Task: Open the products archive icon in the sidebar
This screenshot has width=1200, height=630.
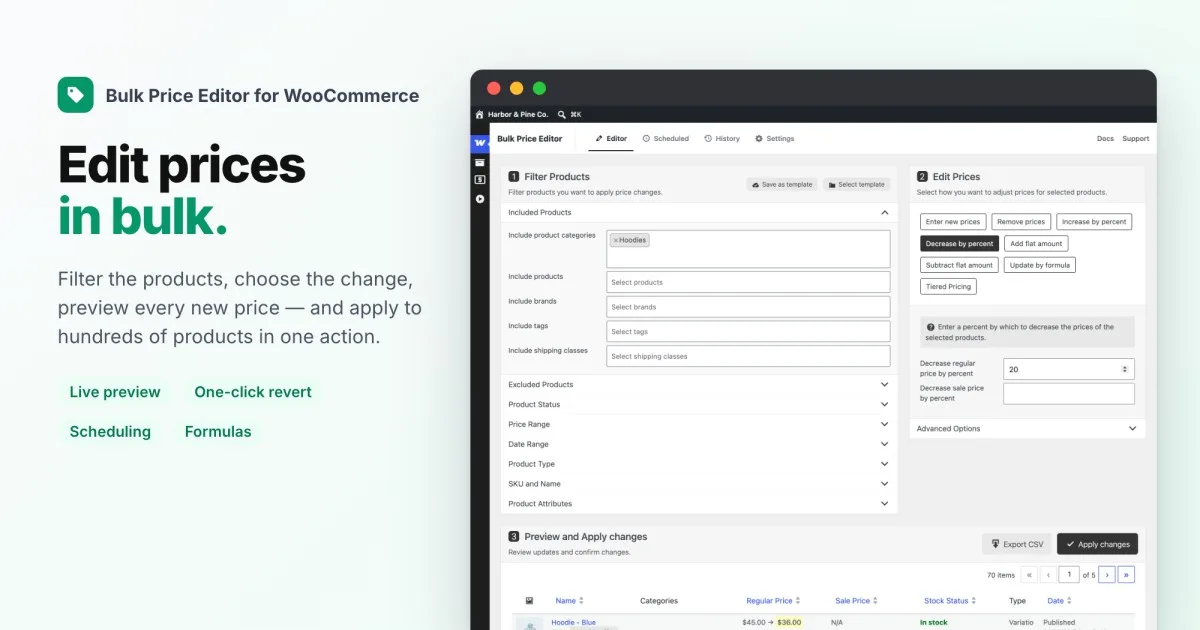Action: tap(480, 162)
